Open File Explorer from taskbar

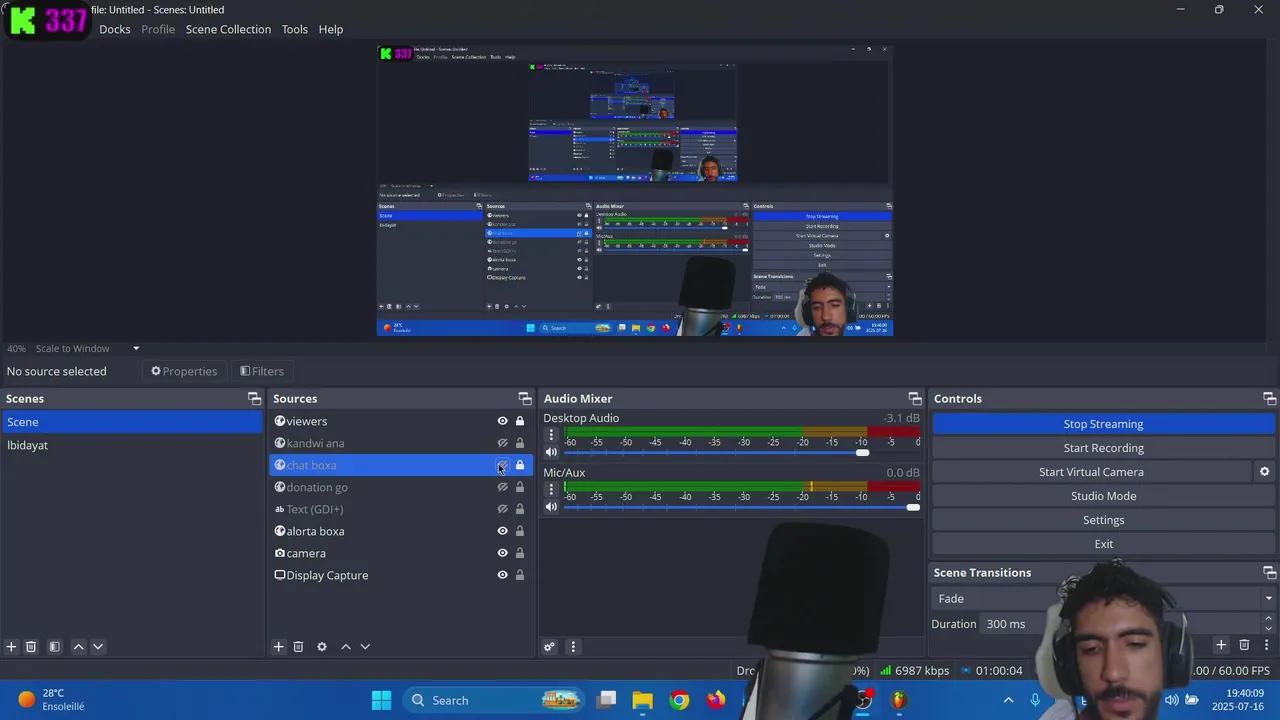click(642, 700)
